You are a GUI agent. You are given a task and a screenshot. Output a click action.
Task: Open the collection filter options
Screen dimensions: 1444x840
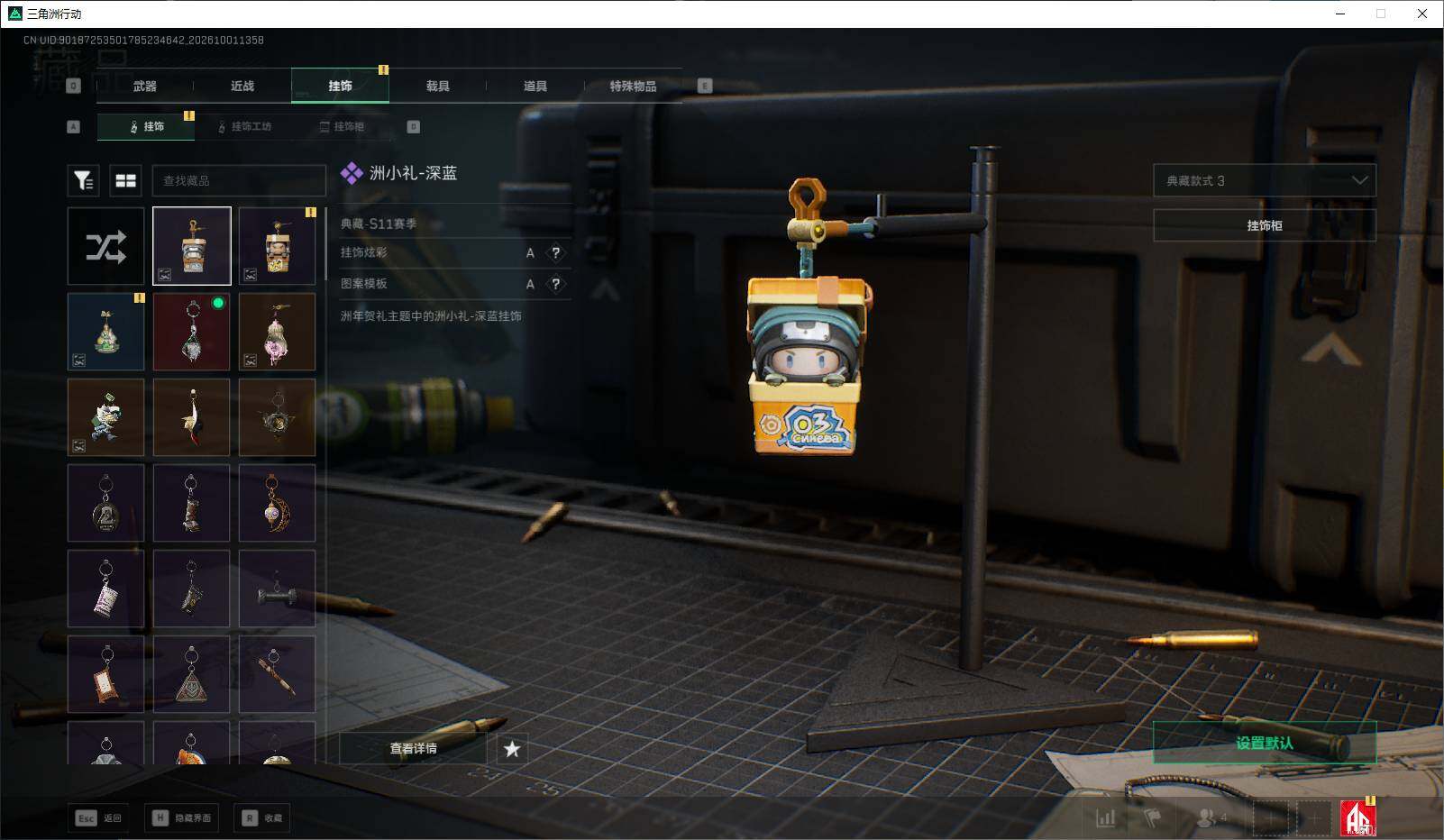84,180
